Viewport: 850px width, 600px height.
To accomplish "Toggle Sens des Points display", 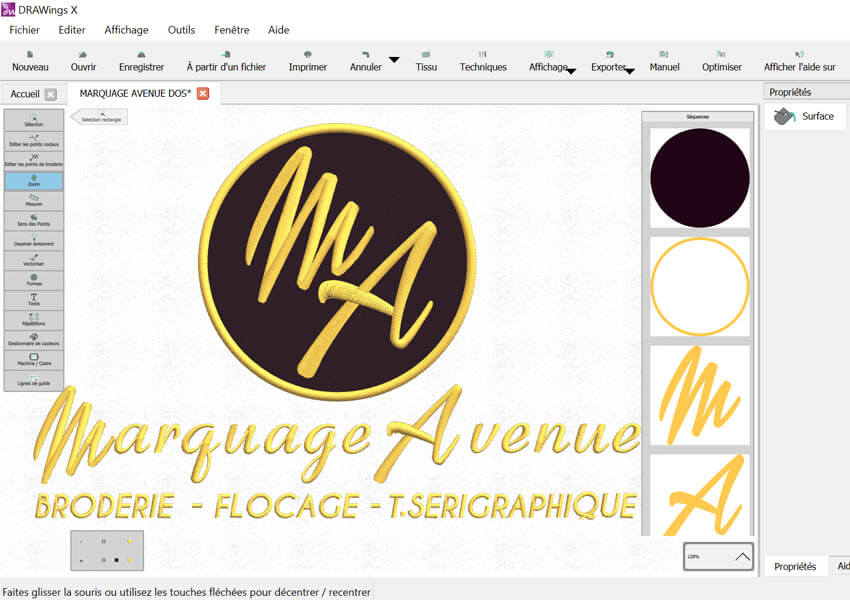I will coord(32,222).
